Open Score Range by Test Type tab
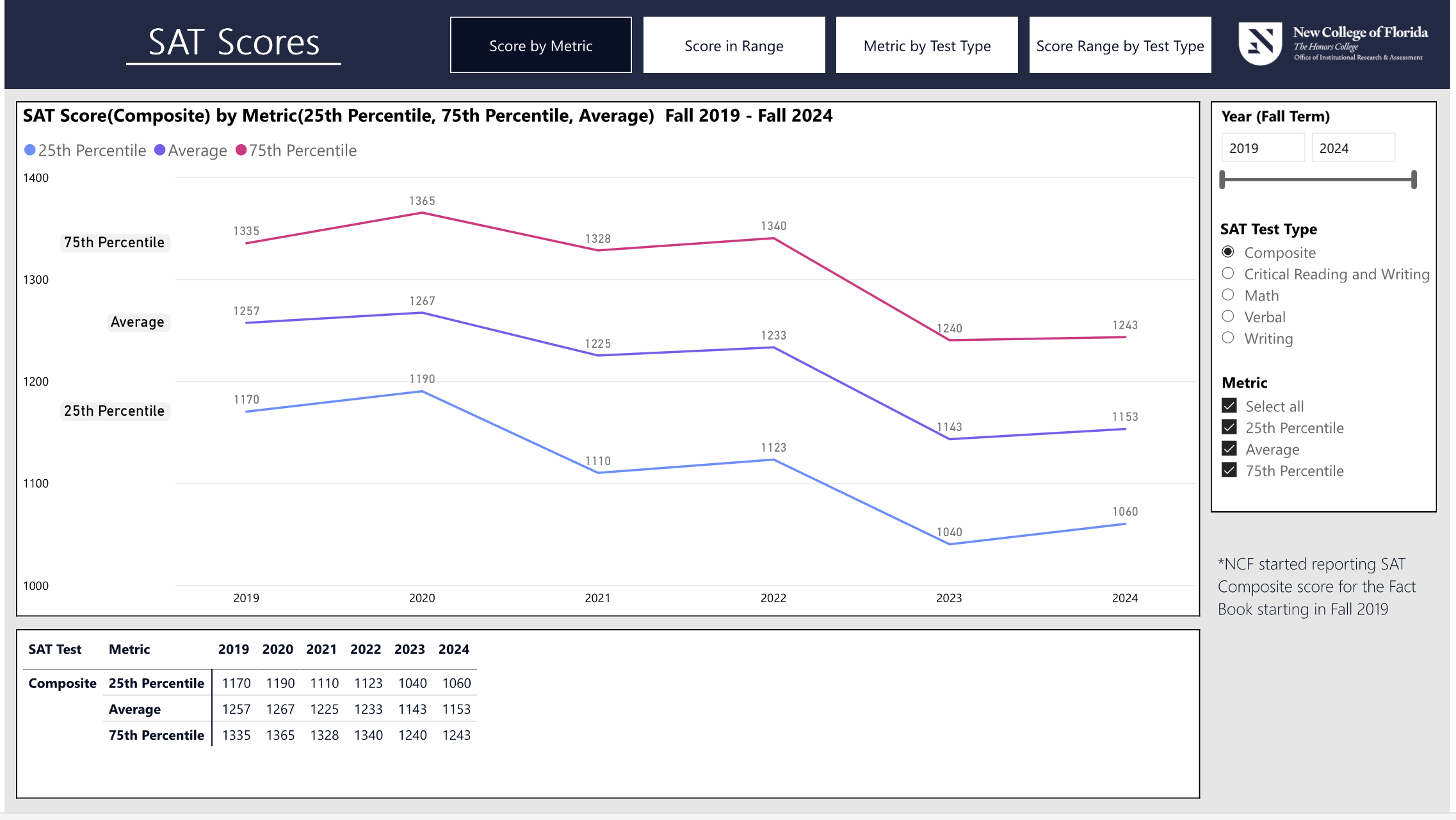This screenshot has height=820, width=1456. click(x=1120, y=45)
